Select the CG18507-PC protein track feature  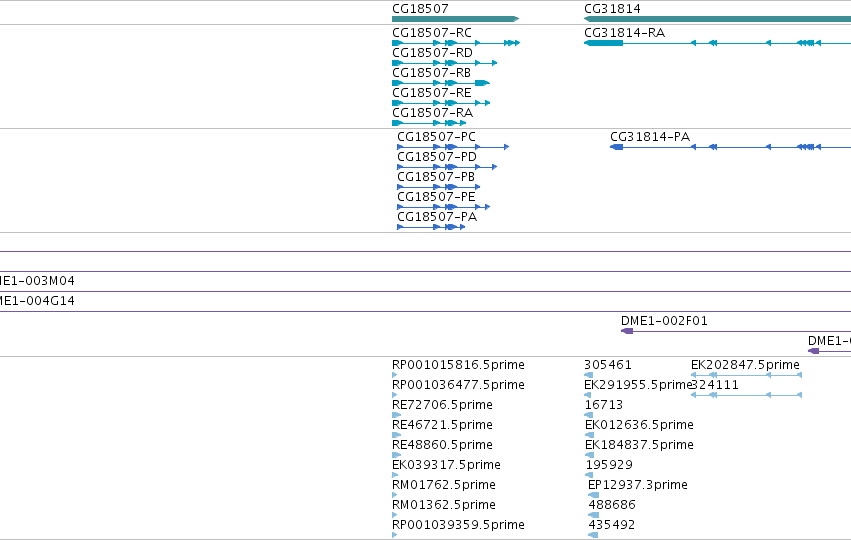(x=453, y=147)
